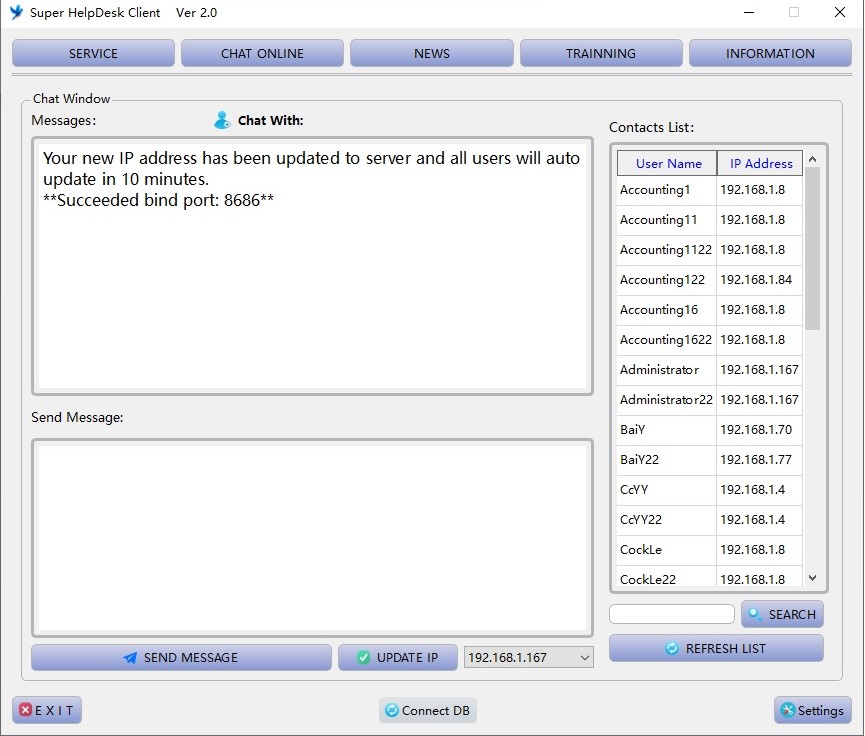Screen dimensions: 865x736
Task: Click the red Exit icon
Action: (25, 711)
